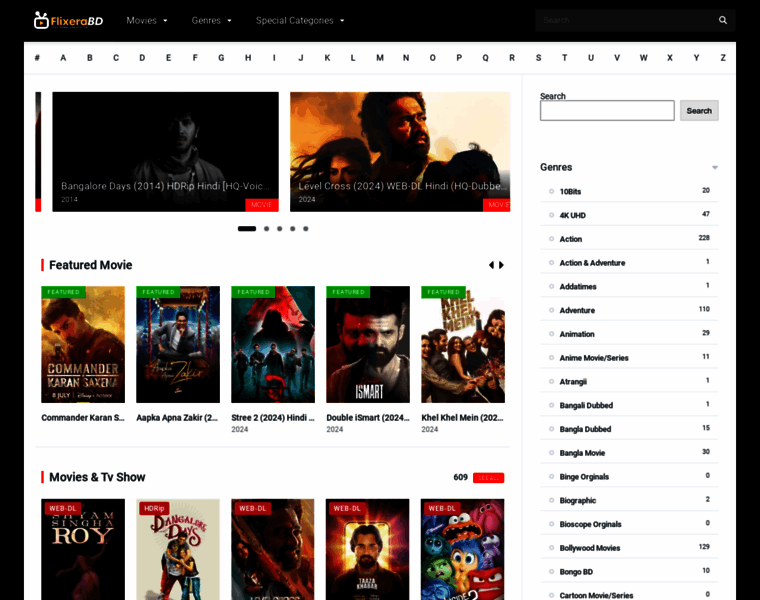Filter titles starting with letter M

click(380, 58)
